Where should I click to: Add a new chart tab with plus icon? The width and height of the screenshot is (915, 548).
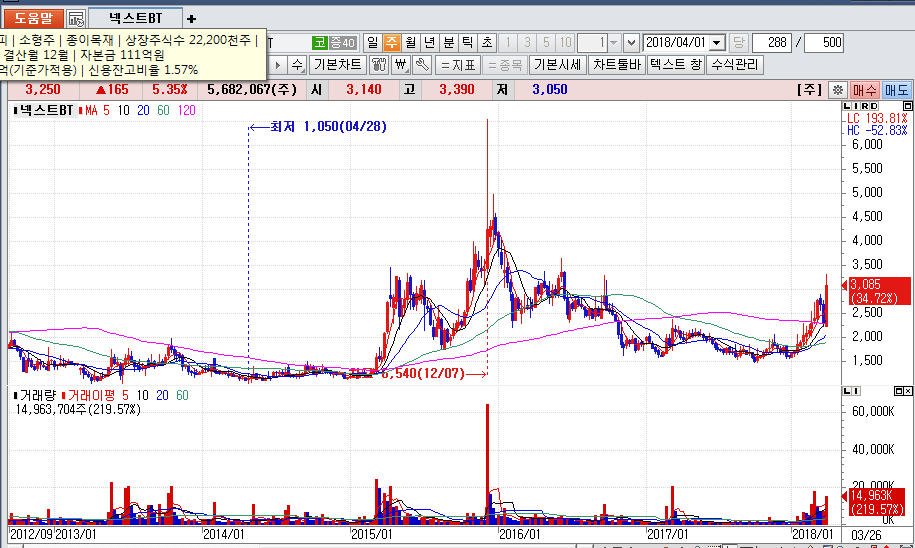[x=191, y=19]
